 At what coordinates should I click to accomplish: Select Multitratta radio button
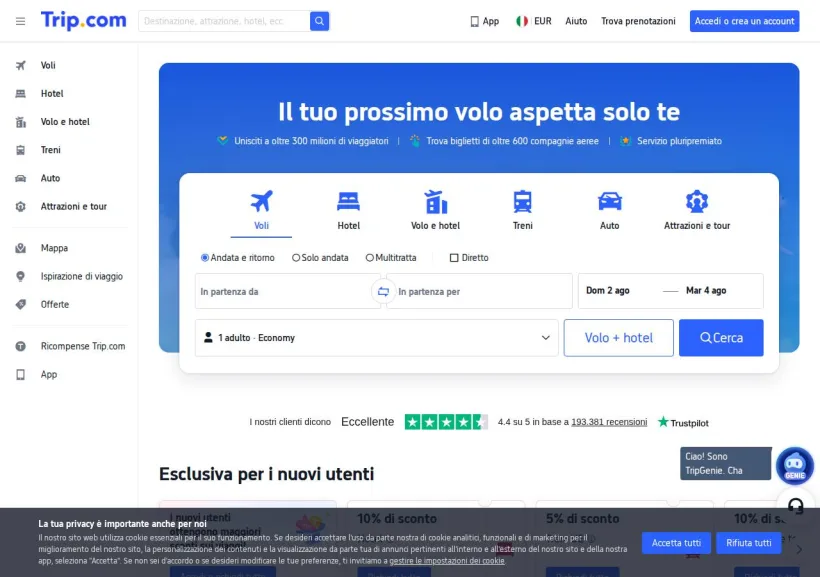point(370,257)
